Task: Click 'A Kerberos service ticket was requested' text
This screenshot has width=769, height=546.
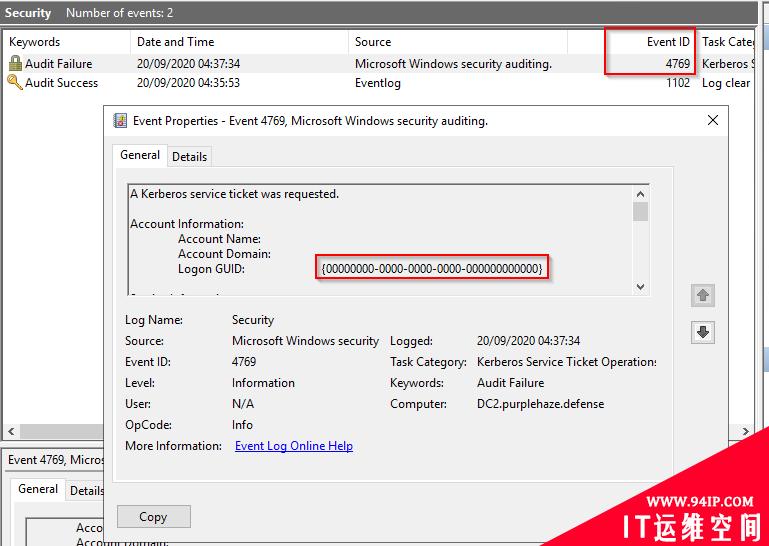Action: (x=234, y=194)
